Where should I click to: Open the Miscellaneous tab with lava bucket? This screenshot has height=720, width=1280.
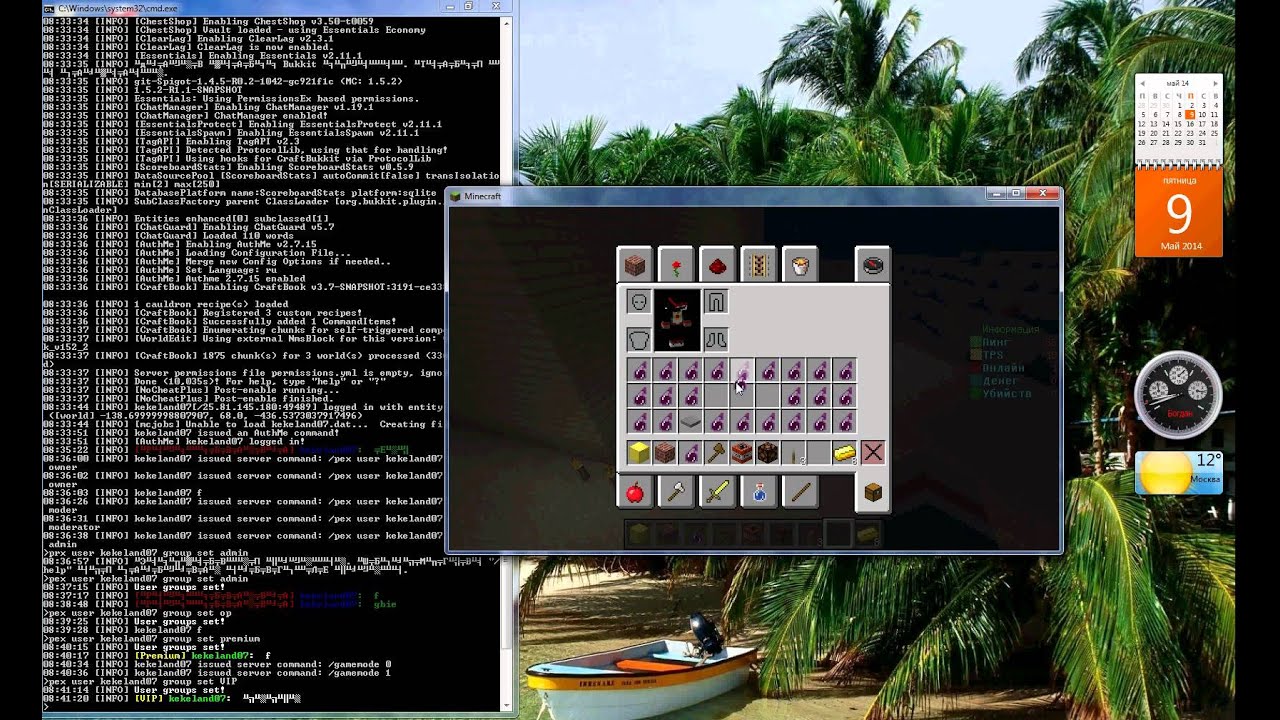799,265
